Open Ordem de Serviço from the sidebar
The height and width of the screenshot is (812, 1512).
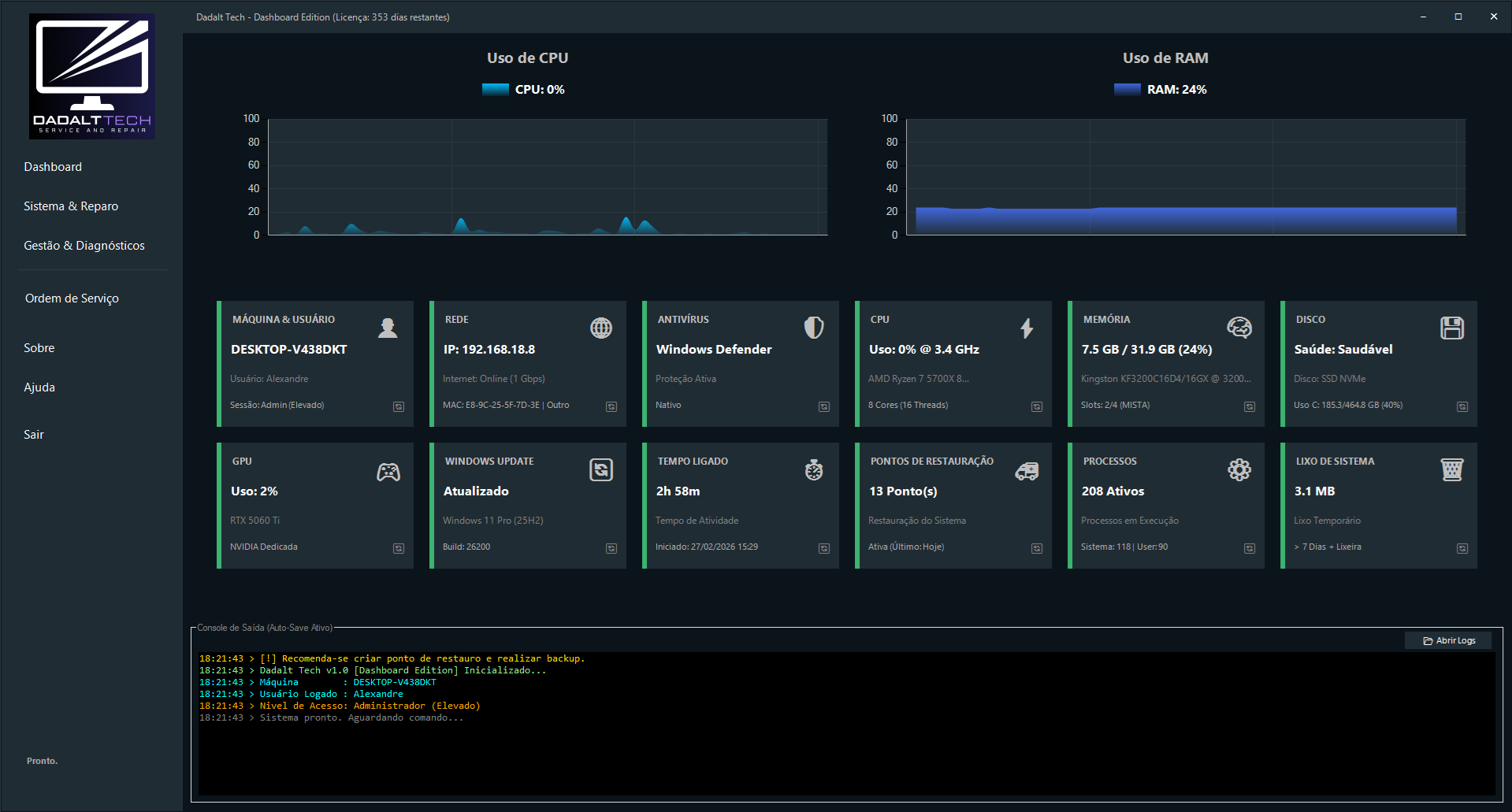click(71, 298)
